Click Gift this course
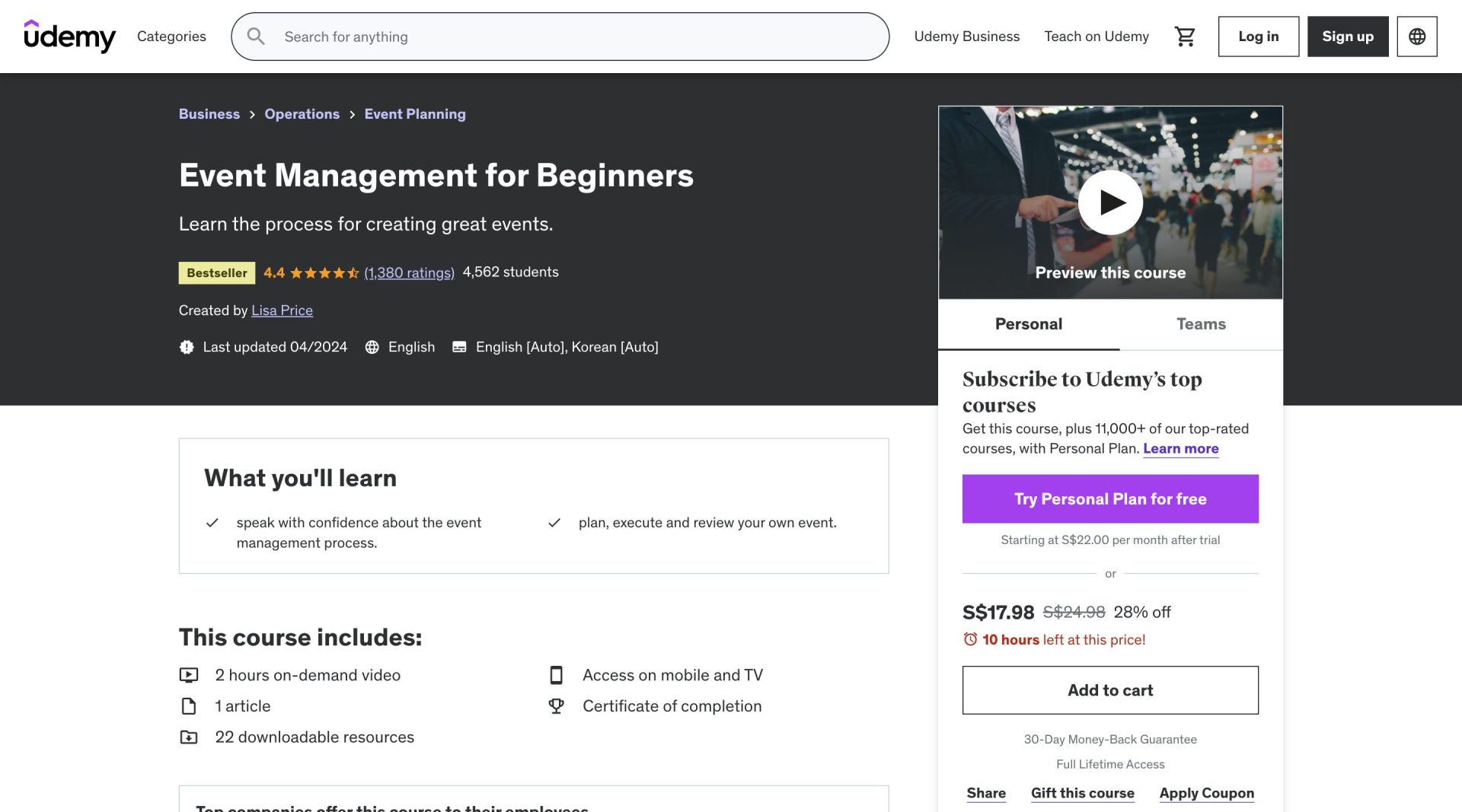This screenshot has height=812, width=1462. tap(1082, 793)
